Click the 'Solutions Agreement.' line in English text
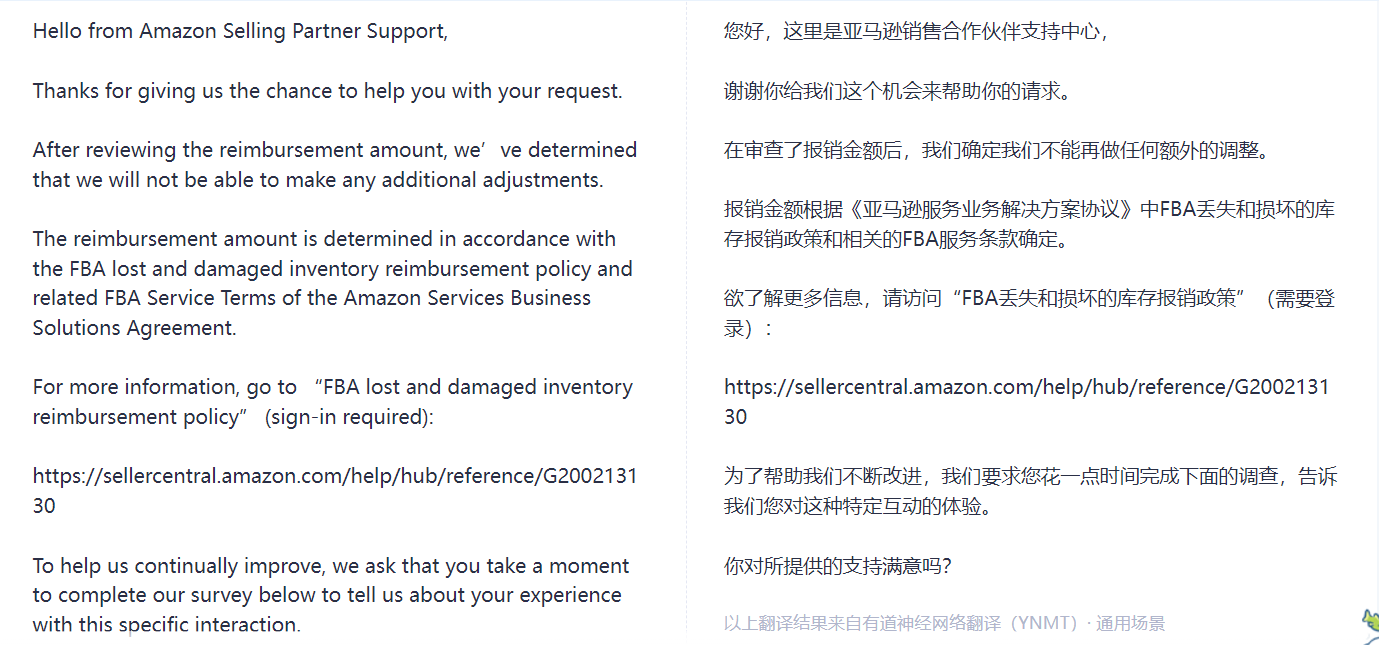This screenshot has height=645, width=1379. [x=135, y=328]
